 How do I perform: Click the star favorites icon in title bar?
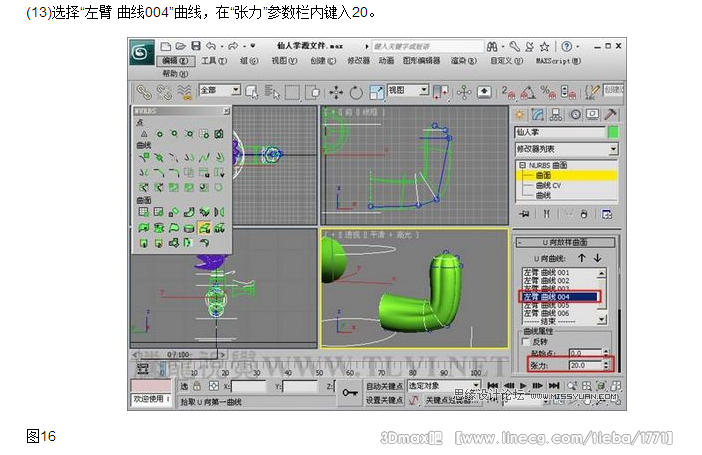[544, 47]
